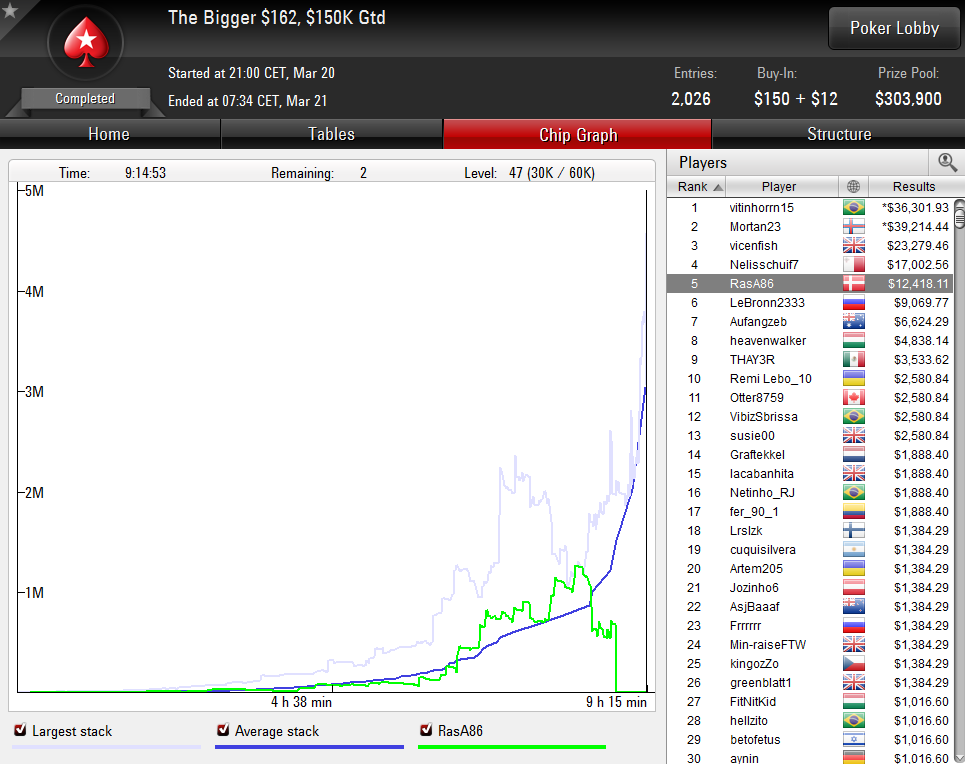Click the Austria flag beside Jozinho6
Screen dimensions: 965x764
click(x=854, y=587)
